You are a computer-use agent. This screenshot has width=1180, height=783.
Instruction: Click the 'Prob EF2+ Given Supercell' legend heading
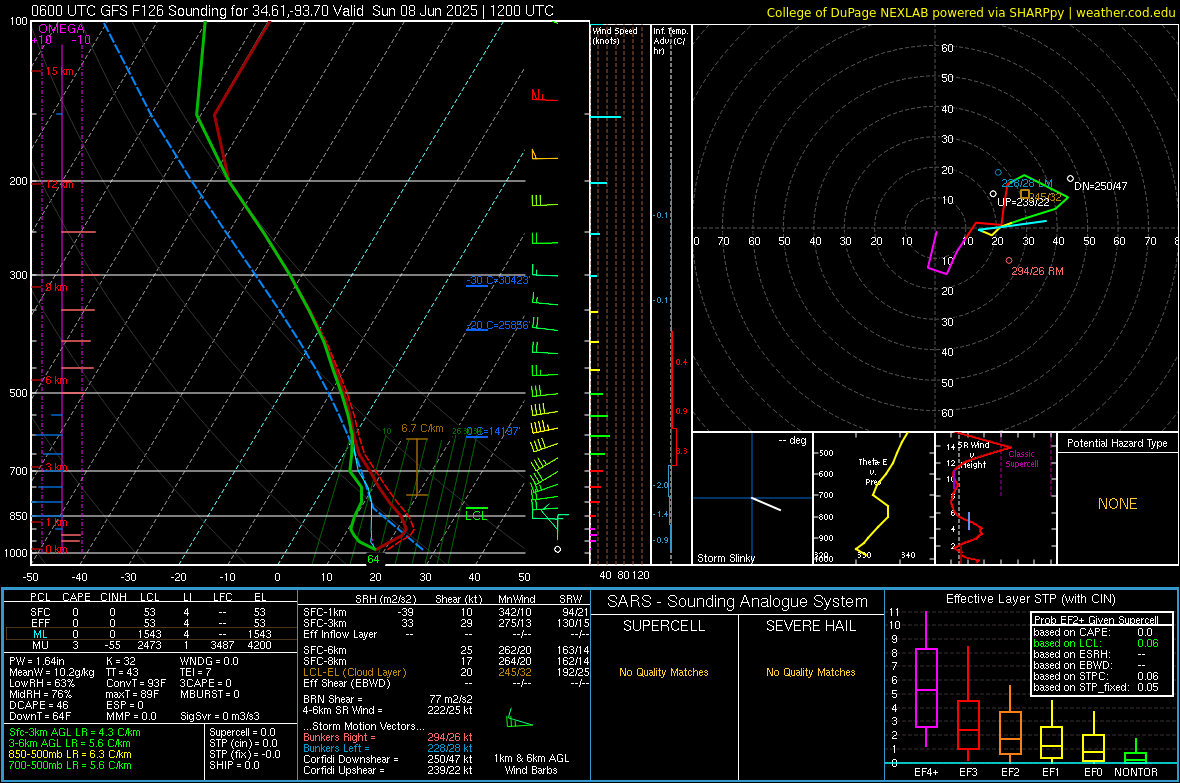point(1096,620)
